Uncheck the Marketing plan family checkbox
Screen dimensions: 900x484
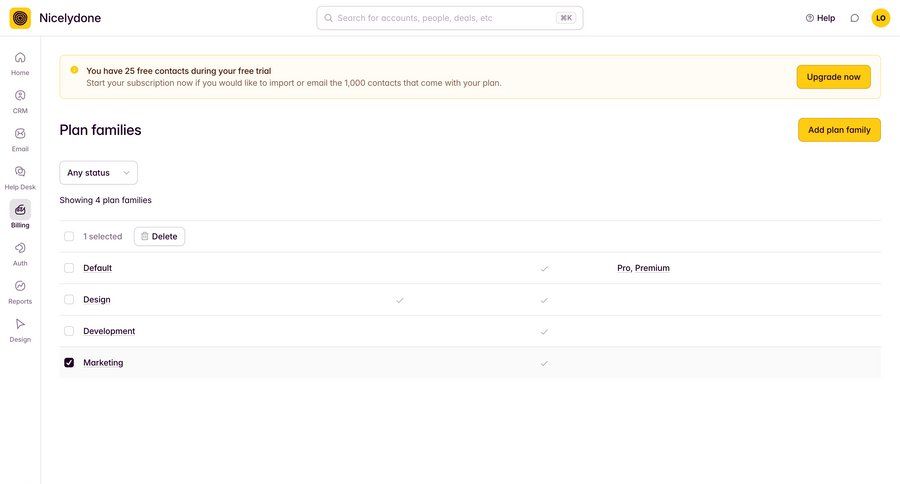(69, 363)
